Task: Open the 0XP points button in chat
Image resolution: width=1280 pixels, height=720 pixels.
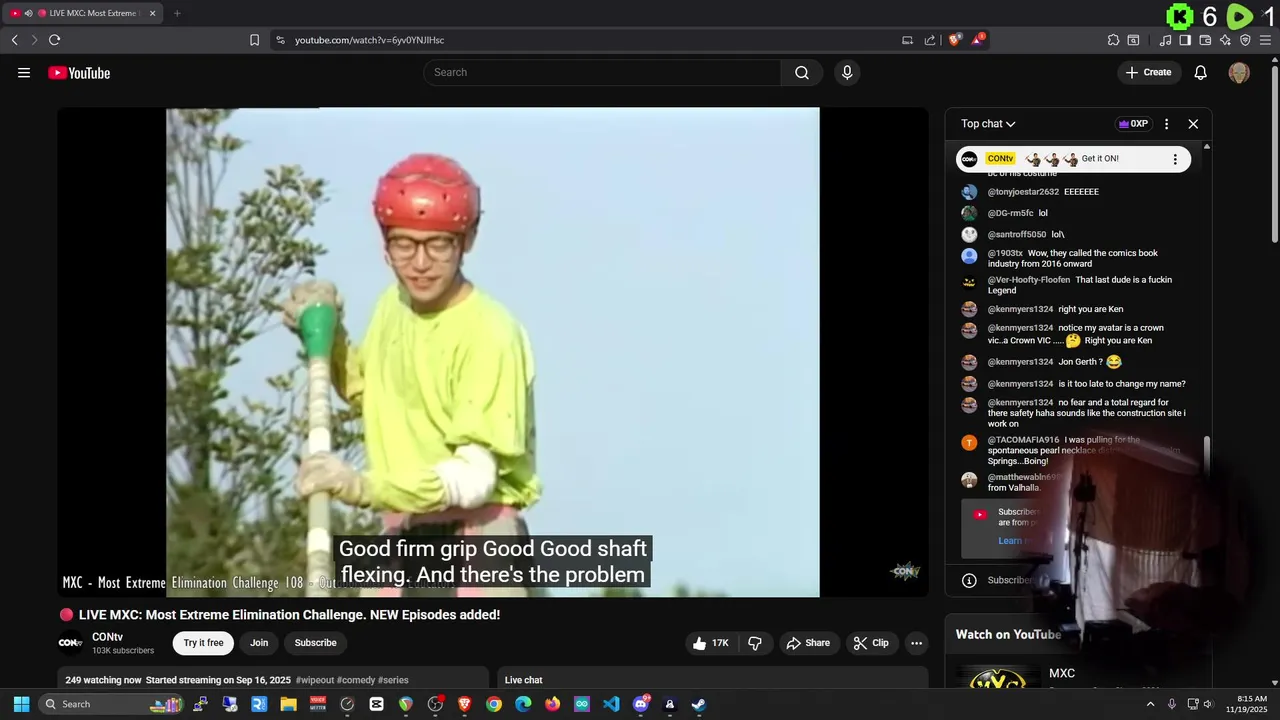Action: point(1133,124)
